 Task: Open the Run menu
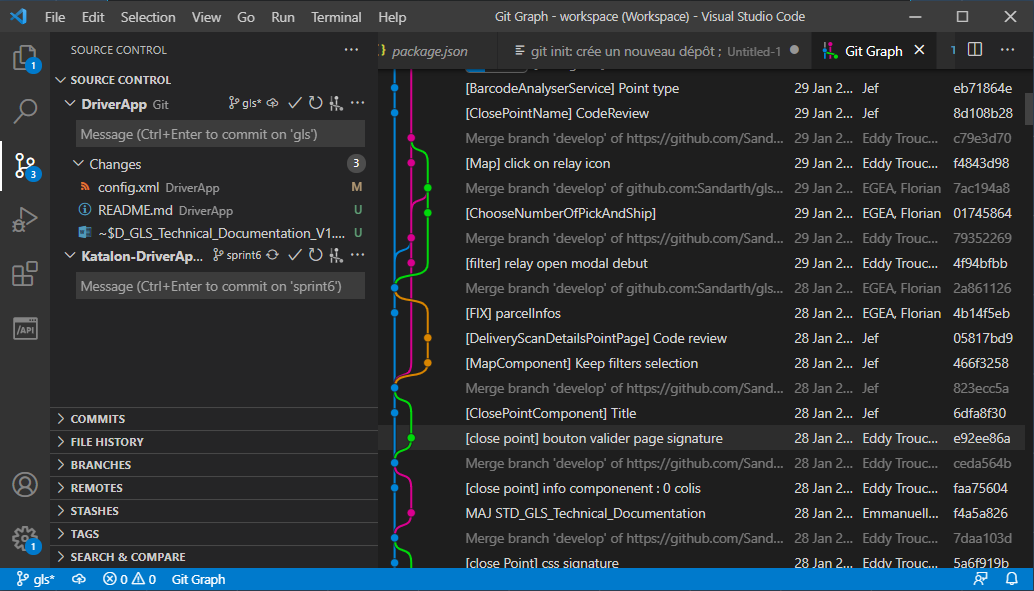tap(283, 17)
